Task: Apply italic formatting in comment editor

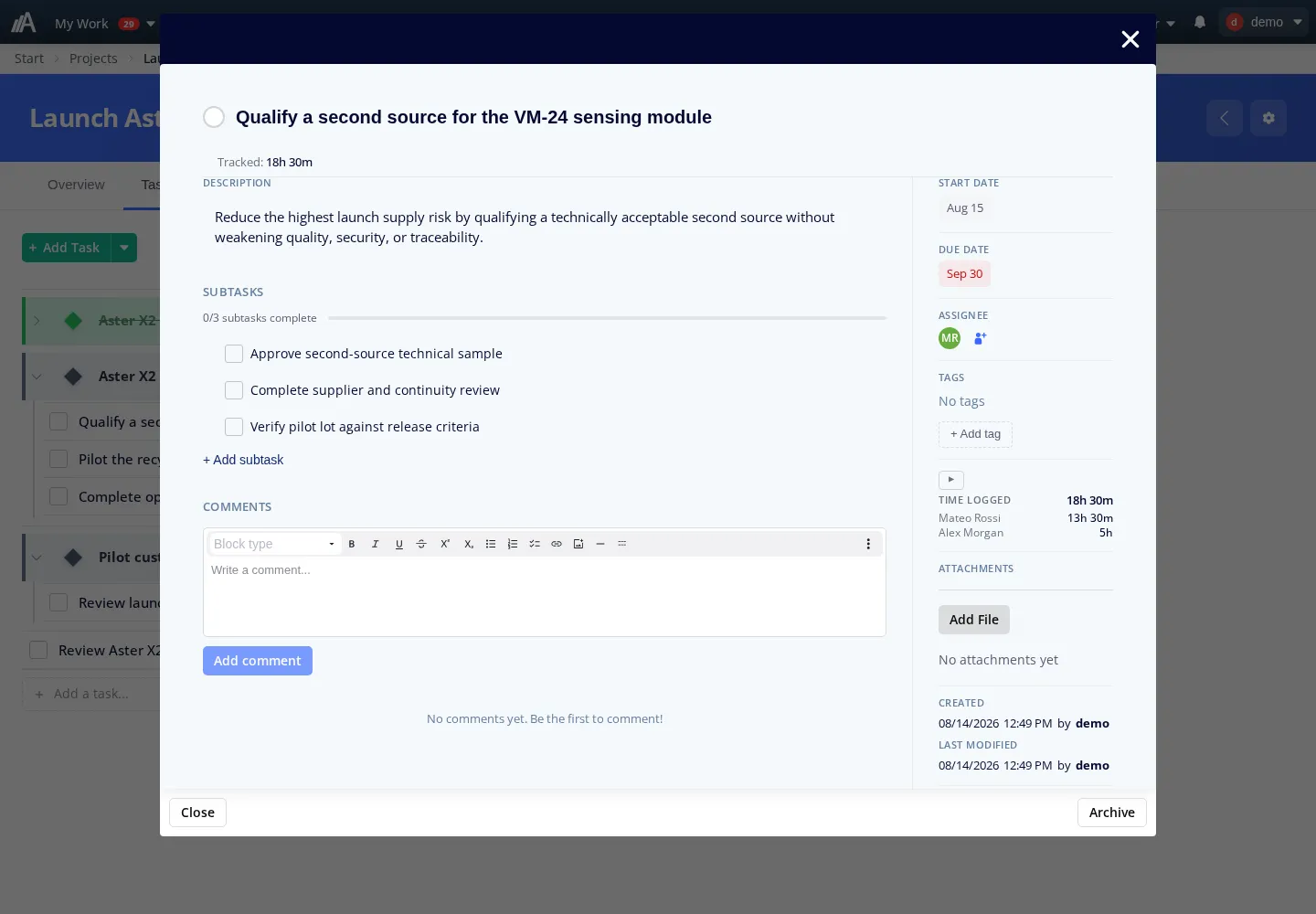Action: [x=375, y=544]
